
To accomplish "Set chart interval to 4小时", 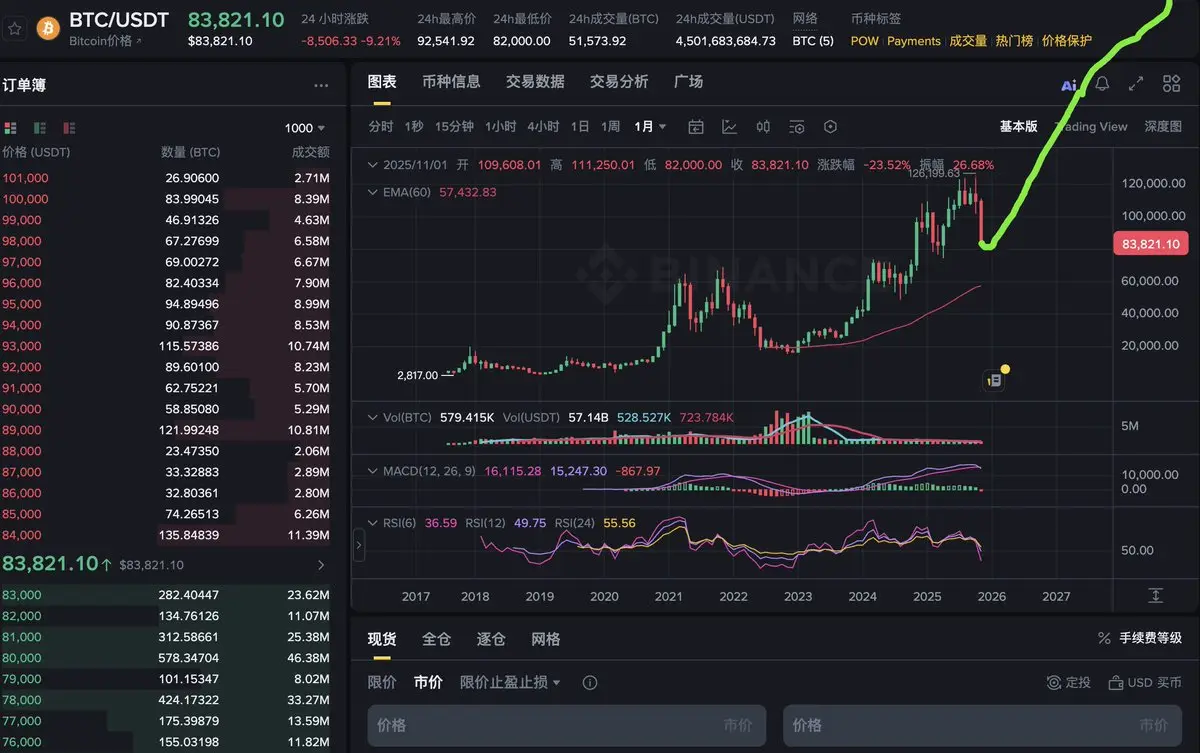I will pos(543,127).
